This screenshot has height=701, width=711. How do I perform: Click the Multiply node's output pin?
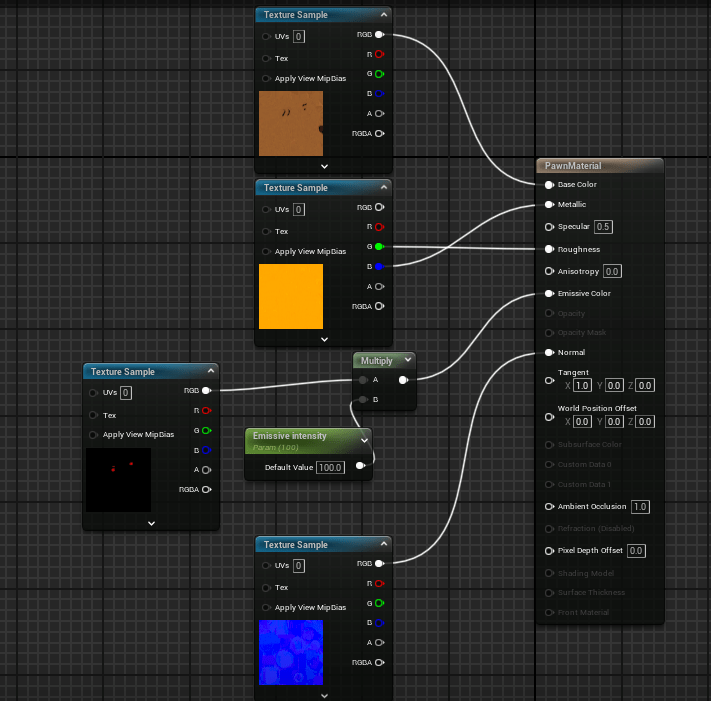click(x=403, y=380)
